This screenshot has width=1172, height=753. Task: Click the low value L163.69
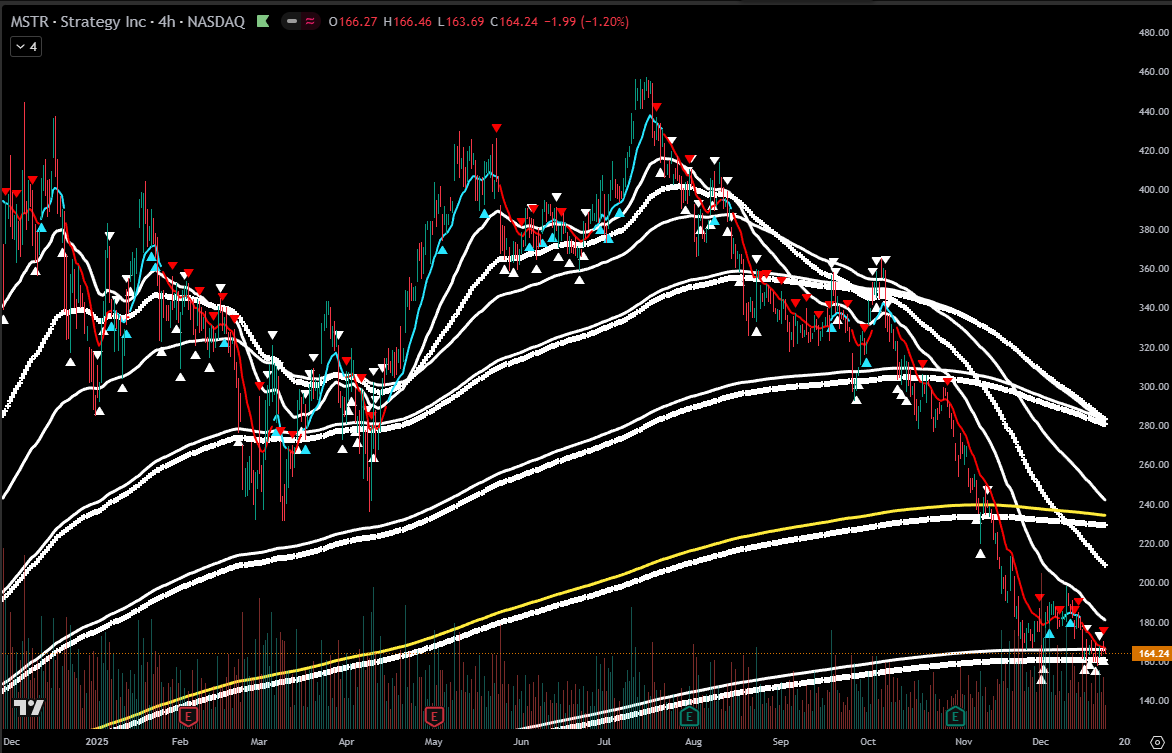(x=461, y=22)
